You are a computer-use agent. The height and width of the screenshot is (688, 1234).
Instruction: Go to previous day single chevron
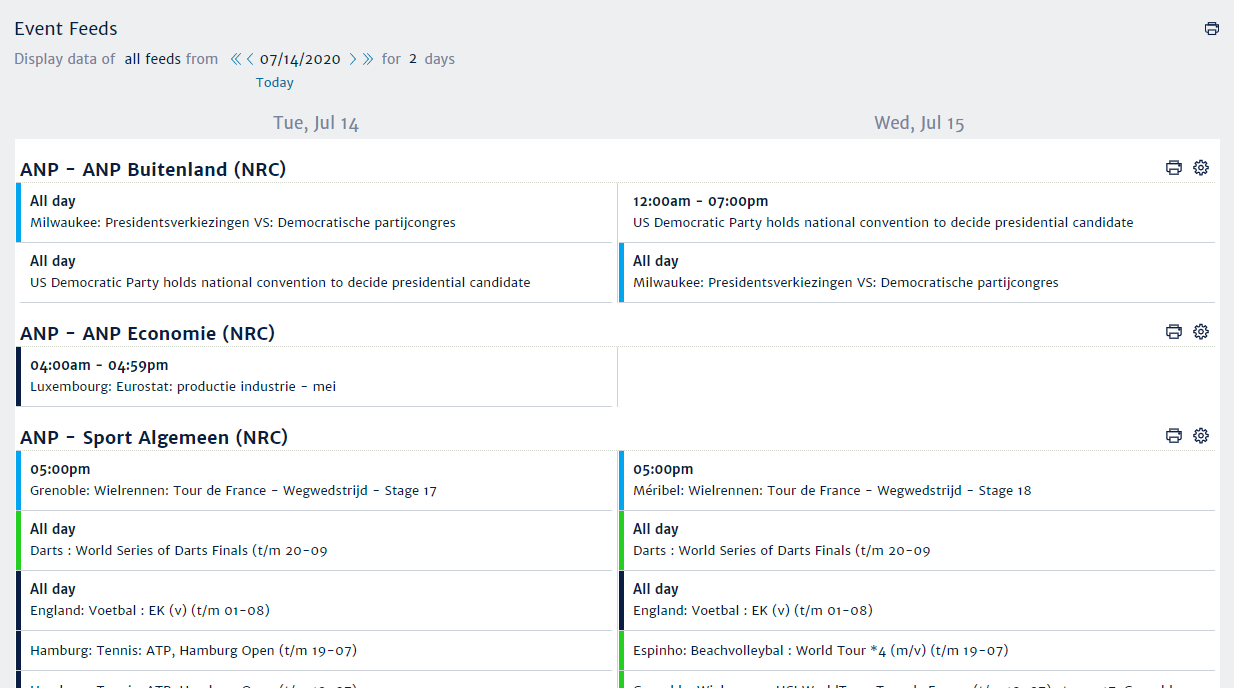pos(250,59)
